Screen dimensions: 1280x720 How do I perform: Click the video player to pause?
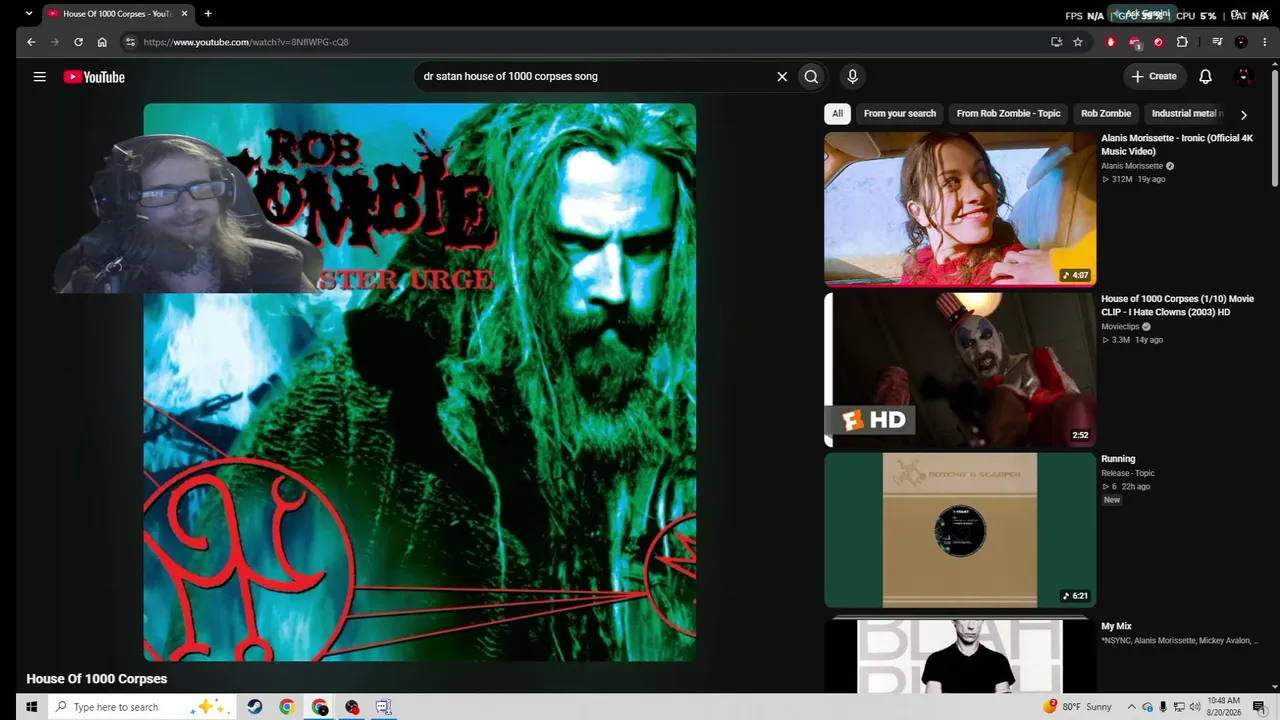pos(420,382)
